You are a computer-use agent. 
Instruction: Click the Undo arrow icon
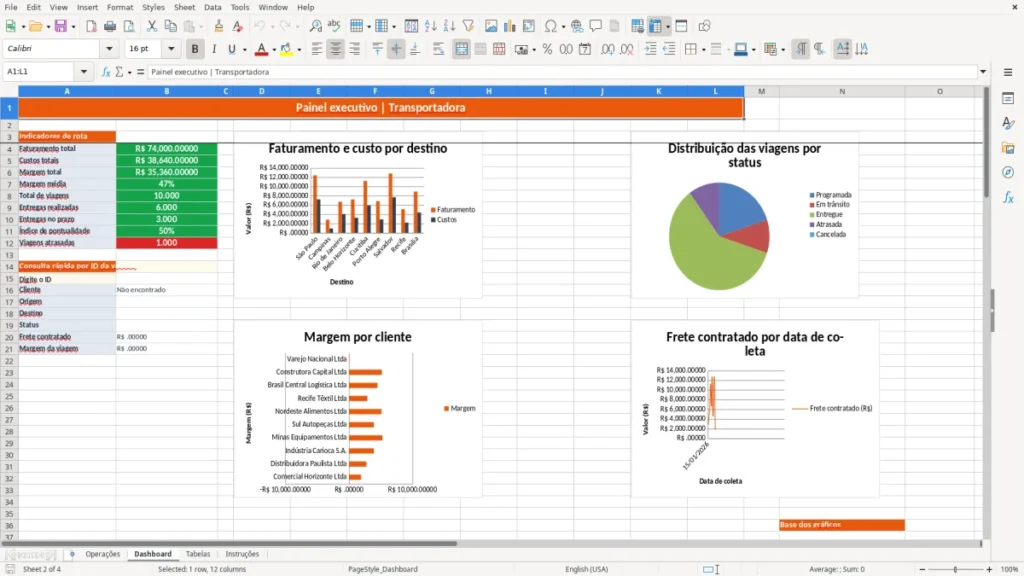pos(260,26)
